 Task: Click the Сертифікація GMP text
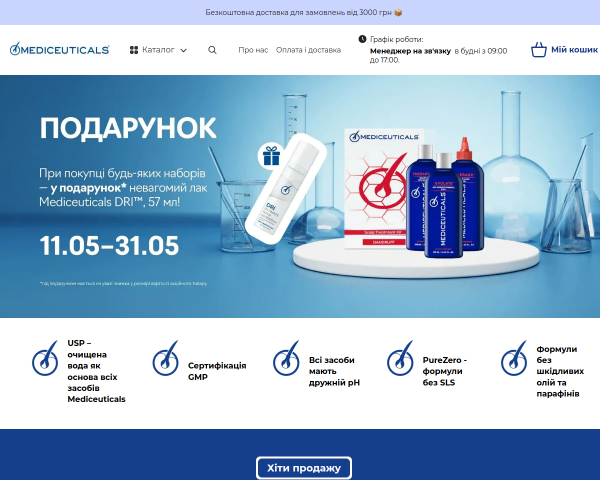coord(217,371)
